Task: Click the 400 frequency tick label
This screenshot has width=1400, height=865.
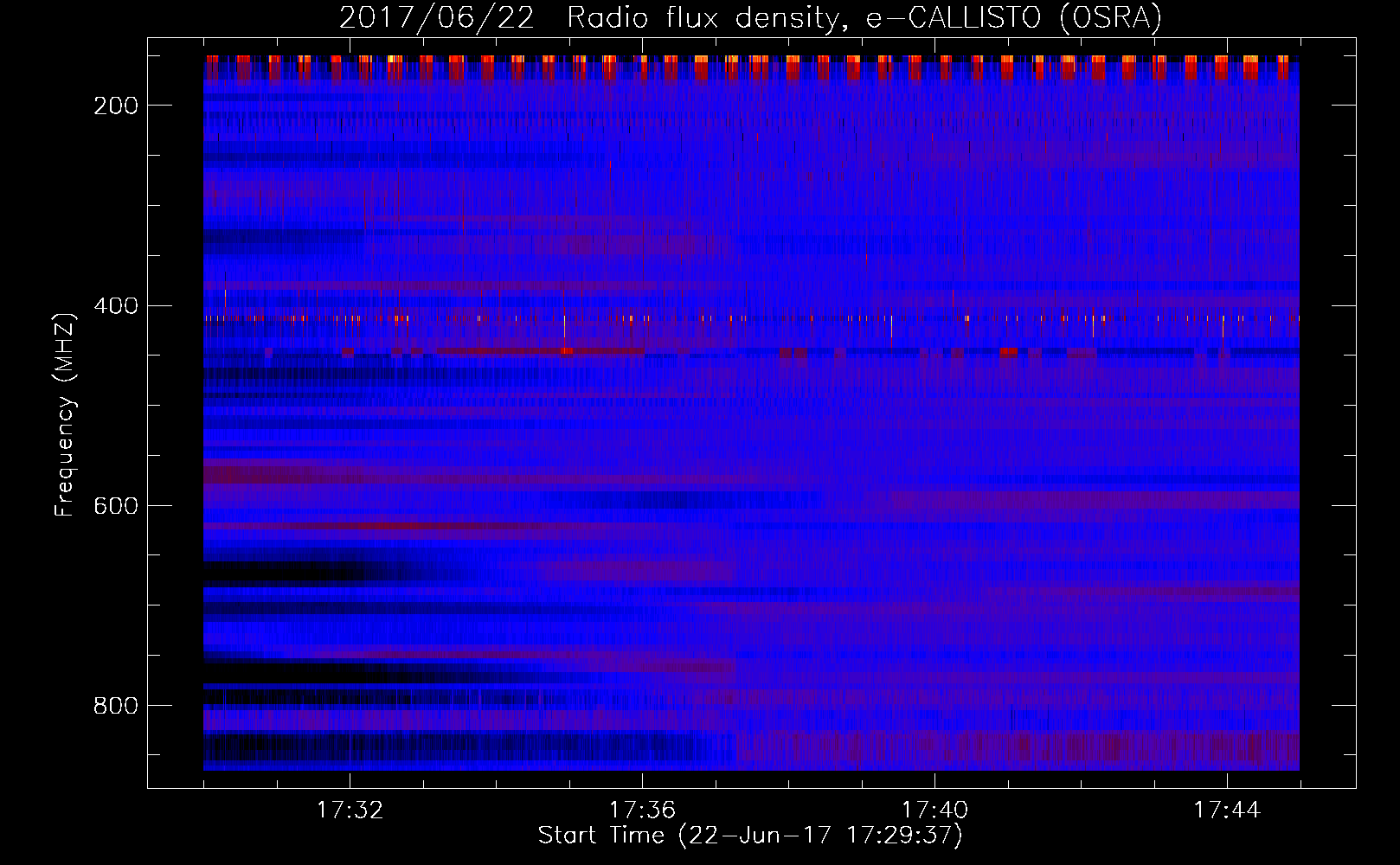Action: [x=116, y=306]
